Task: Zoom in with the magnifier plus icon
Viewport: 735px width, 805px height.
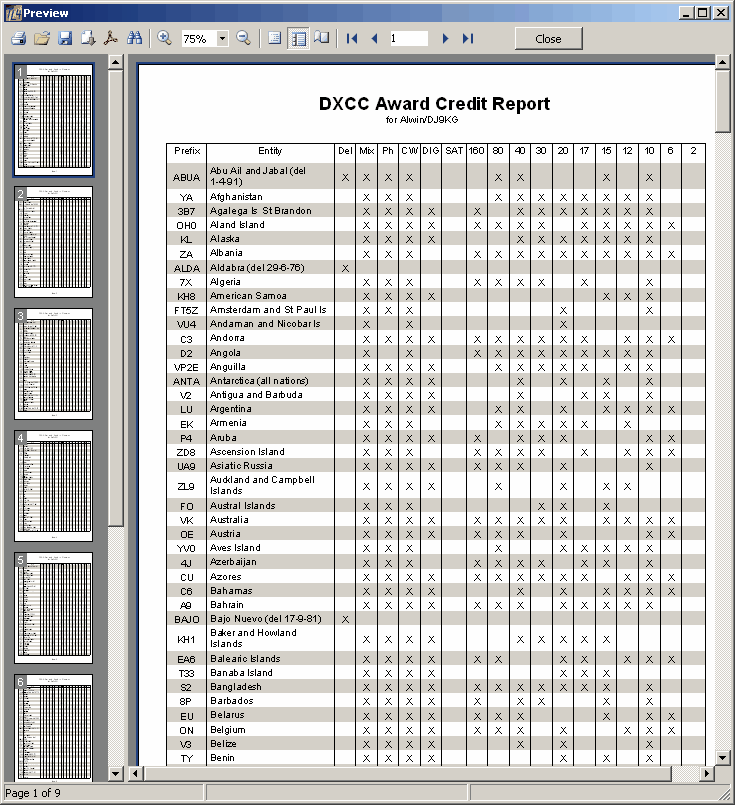Action: [x=164, y=39]
